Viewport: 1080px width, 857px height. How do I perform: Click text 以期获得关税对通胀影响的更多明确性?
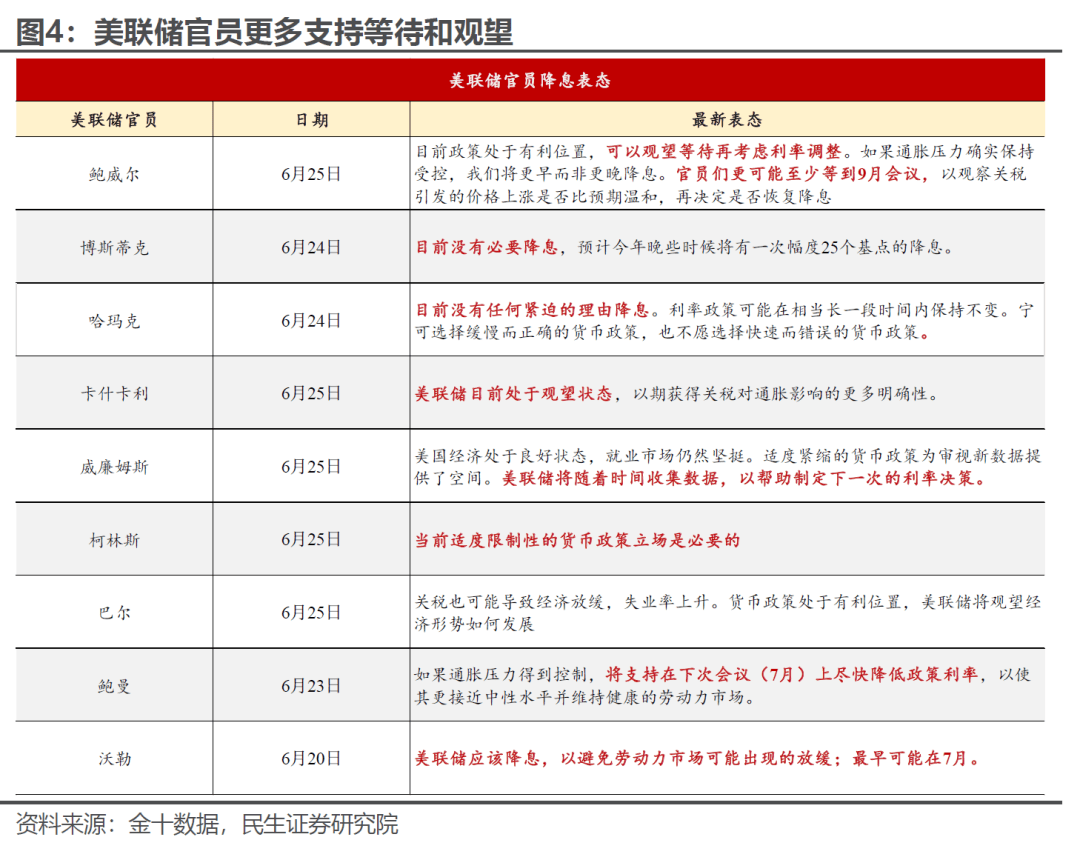tap(780, 394)
